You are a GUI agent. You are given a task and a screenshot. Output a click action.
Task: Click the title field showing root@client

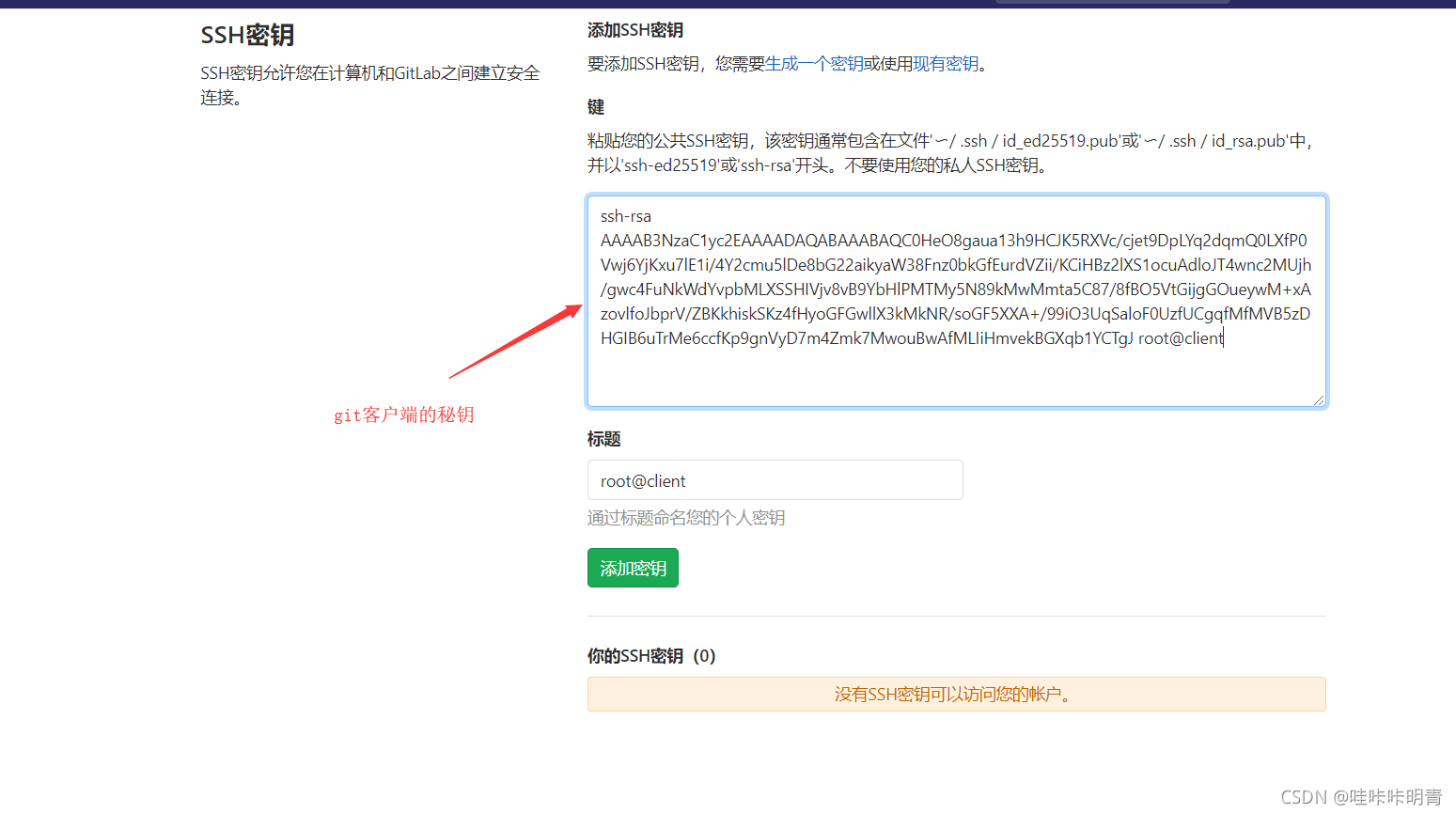pos(775,480)
